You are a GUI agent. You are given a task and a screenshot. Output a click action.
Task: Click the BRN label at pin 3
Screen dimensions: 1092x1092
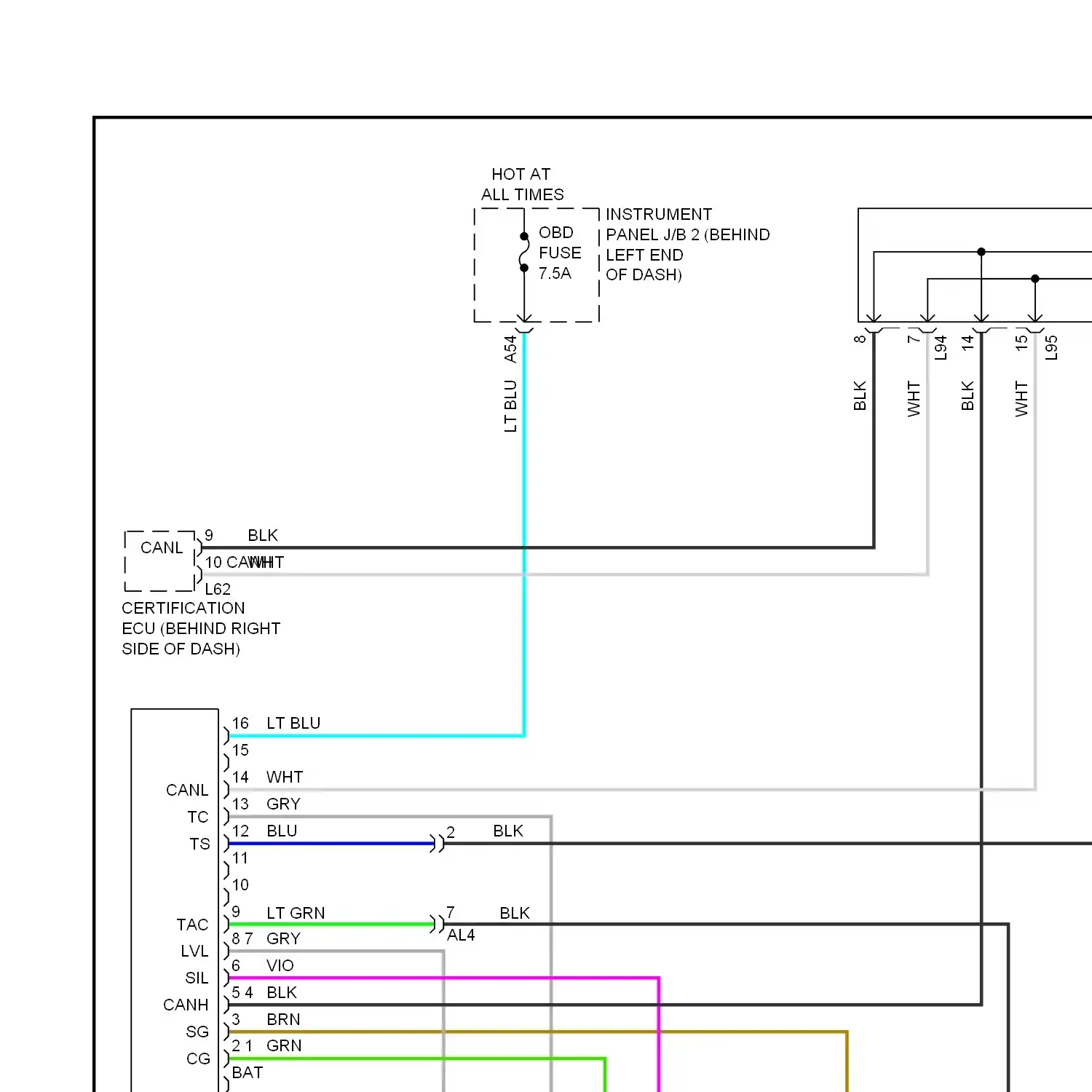coord(283,1019)
